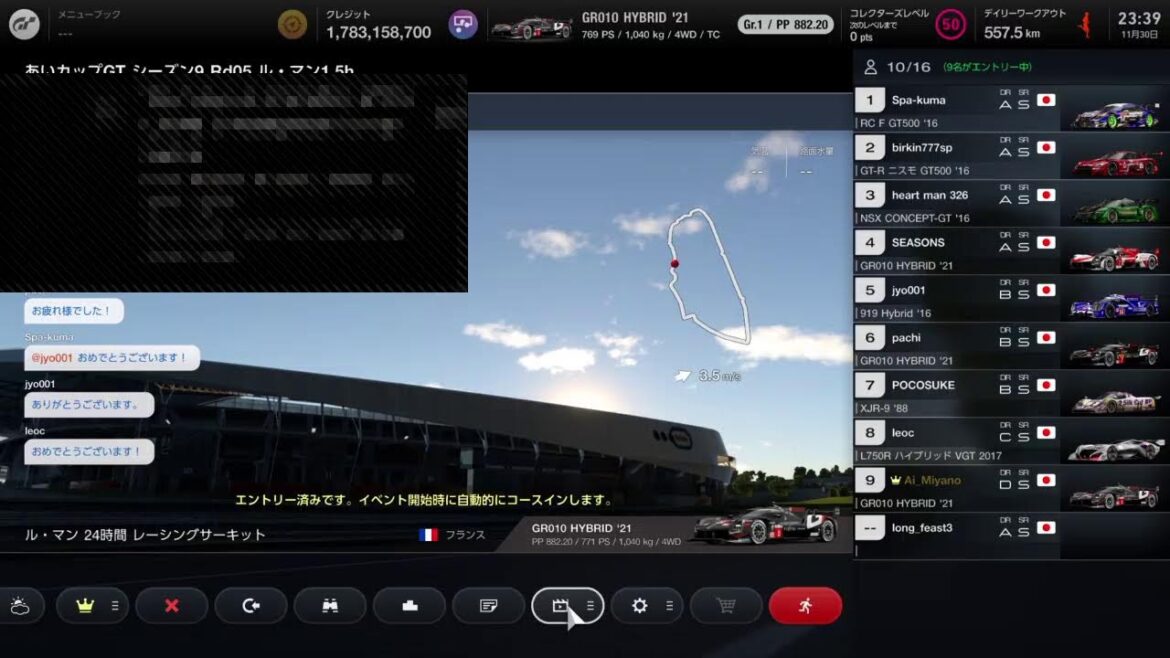Screen dimensions: 1170x658
Task: Click the greyed-out shopping cart button
Action: point(726,606)
